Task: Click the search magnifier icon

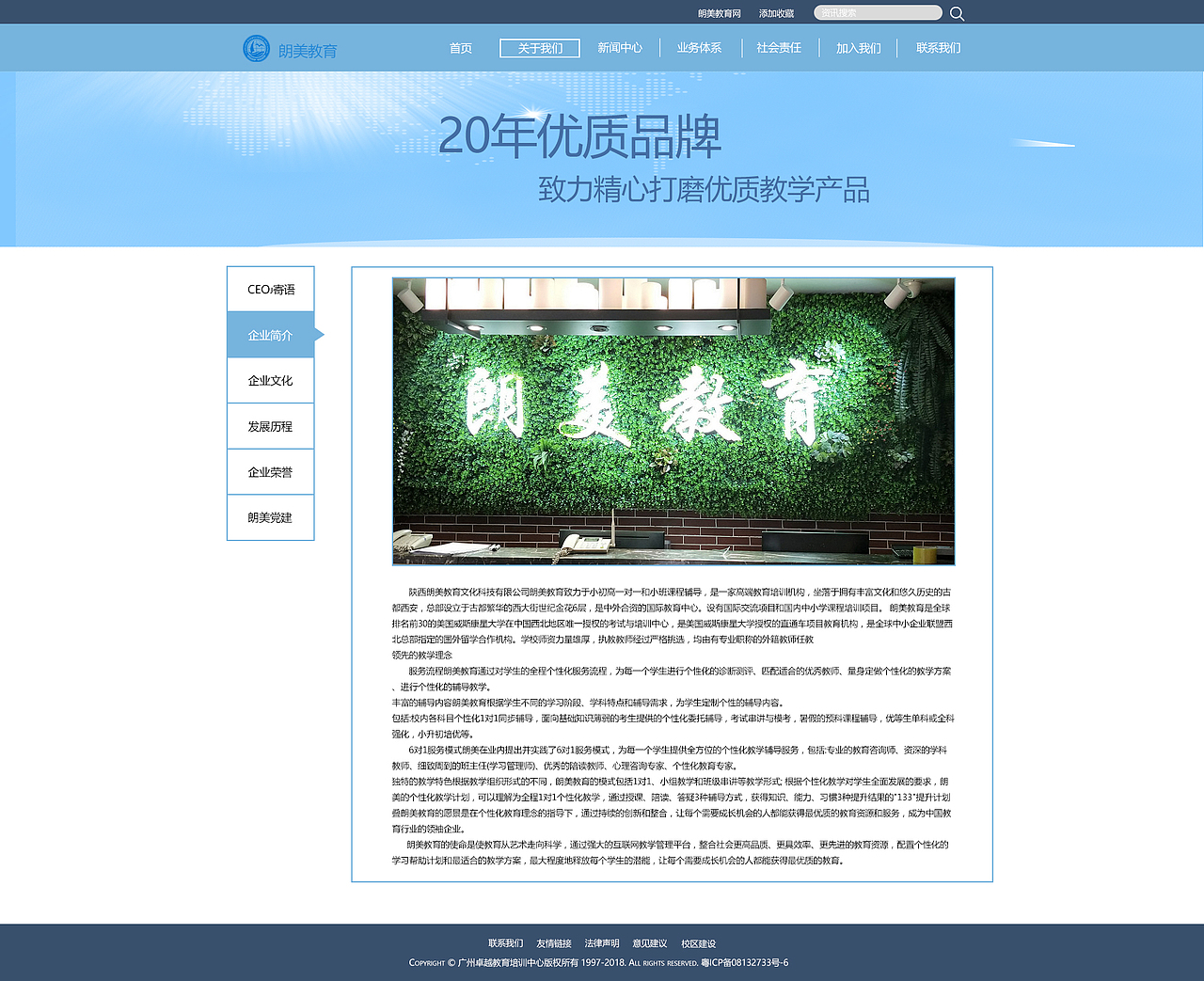Action: pyautogui.click(x=957, y=12)
